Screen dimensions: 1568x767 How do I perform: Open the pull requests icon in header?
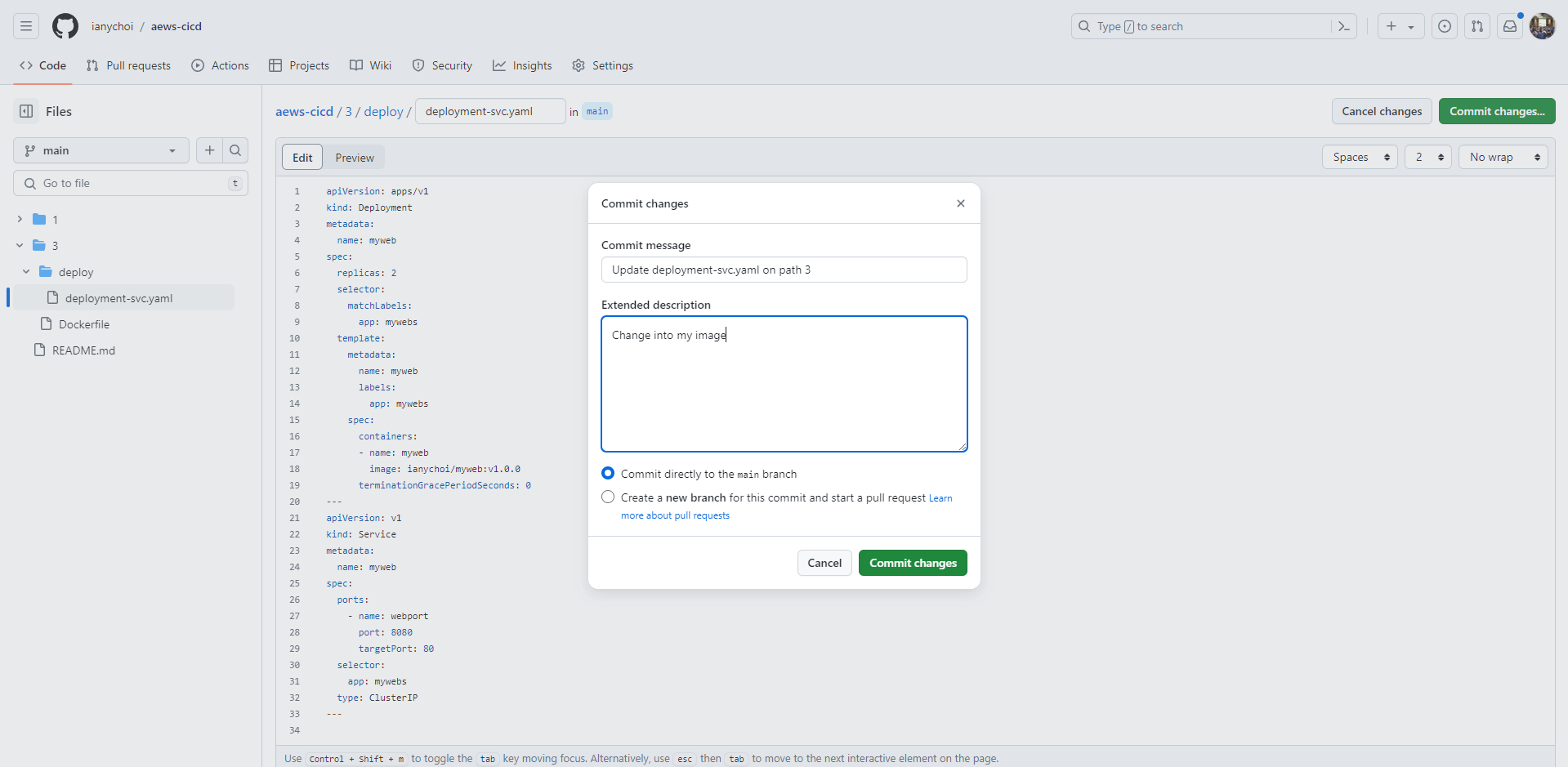(1477, 26)
